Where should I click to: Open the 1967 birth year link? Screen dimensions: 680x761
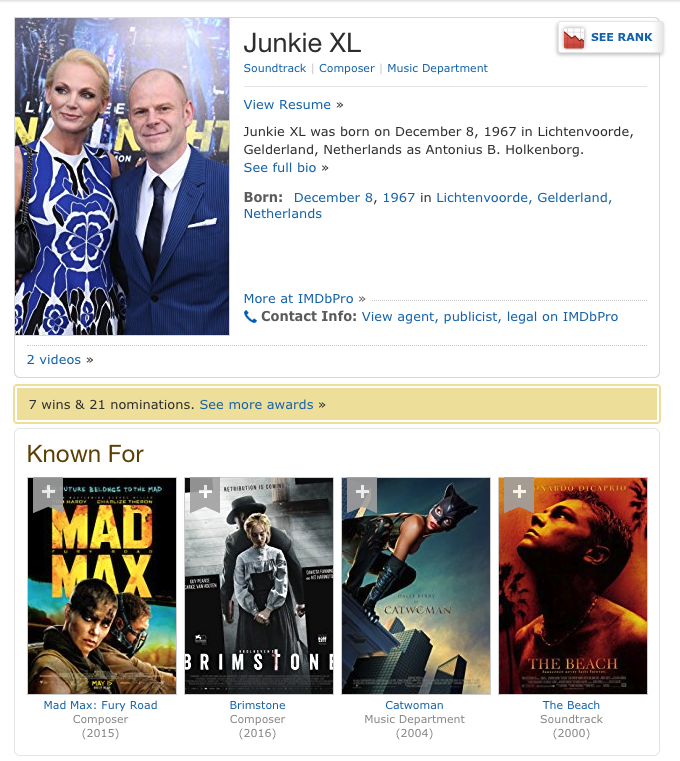pyautogui.click(x=398, y=198)
